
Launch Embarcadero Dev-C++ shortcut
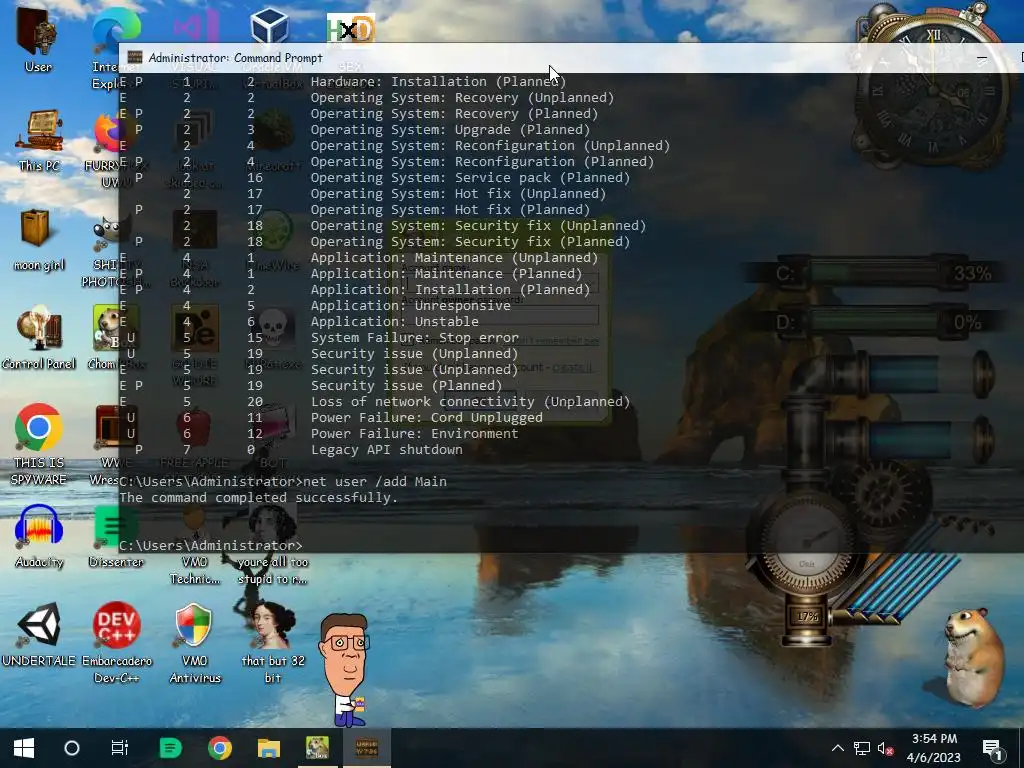116,641
